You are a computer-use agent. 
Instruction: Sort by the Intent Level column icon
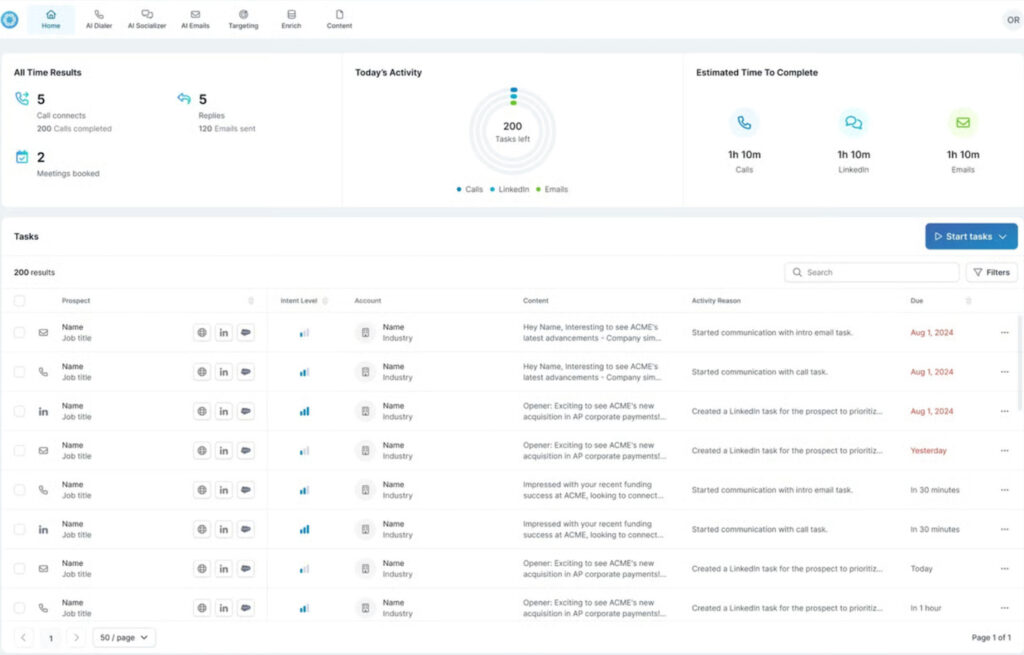pos(325,300)
